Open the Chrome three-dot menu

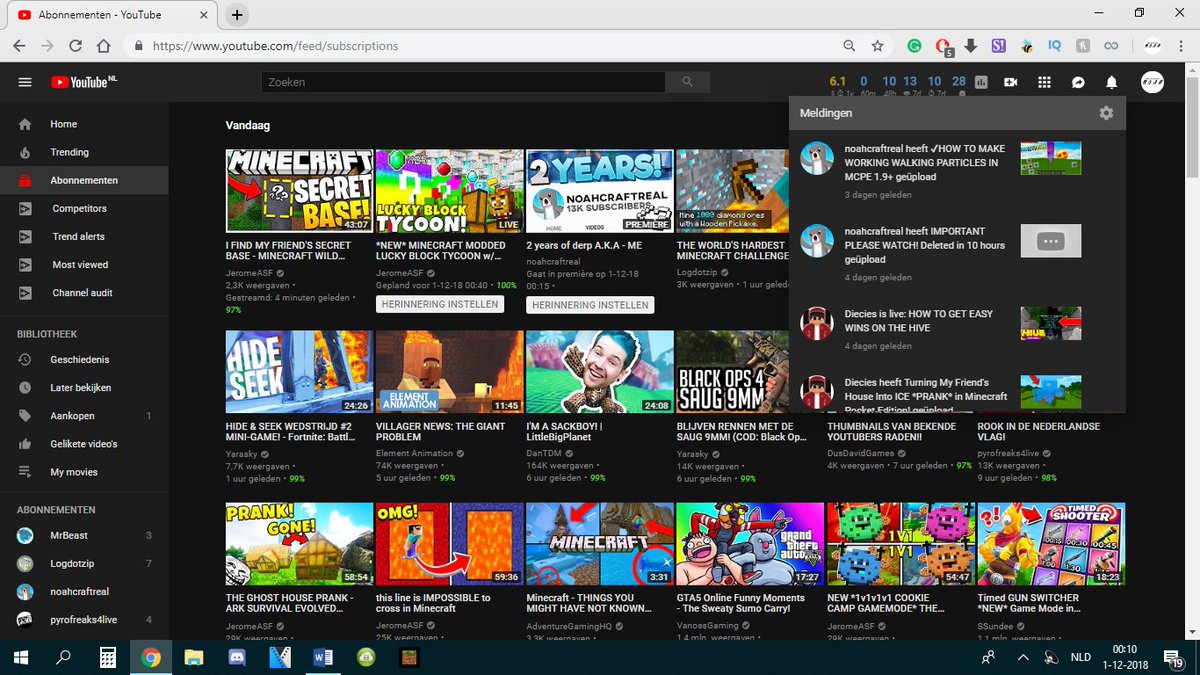point(1182,46)
